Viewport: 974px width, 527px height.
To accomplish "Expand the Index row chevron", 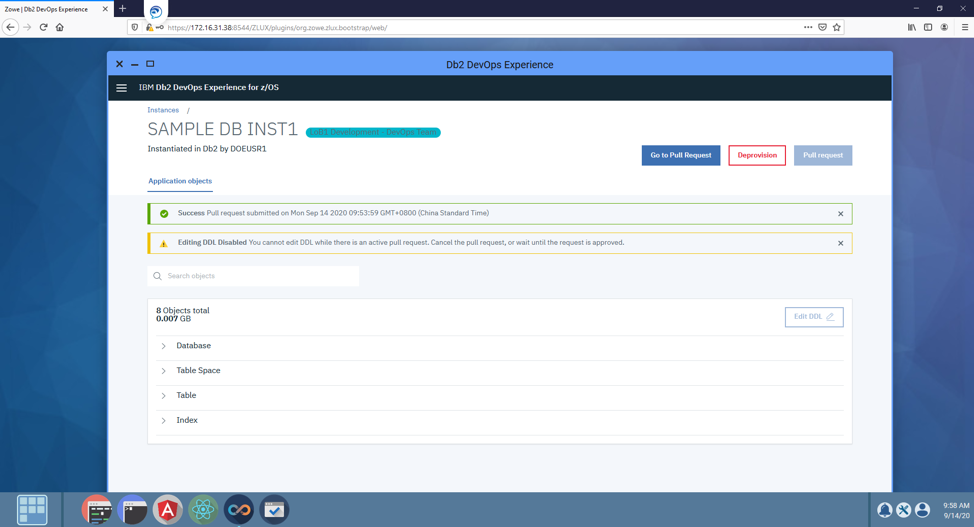I will (163, 421).
